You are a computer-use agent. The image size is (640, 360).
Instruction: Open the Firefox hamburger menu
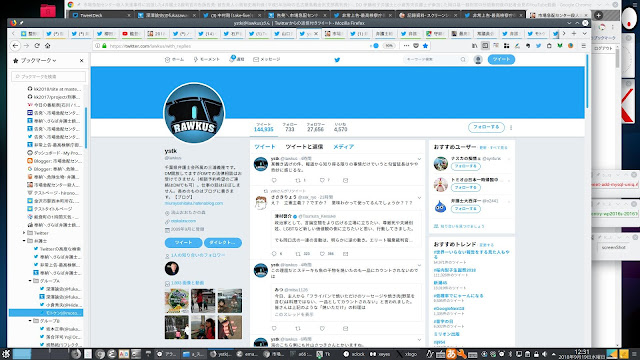pos(584,46)
